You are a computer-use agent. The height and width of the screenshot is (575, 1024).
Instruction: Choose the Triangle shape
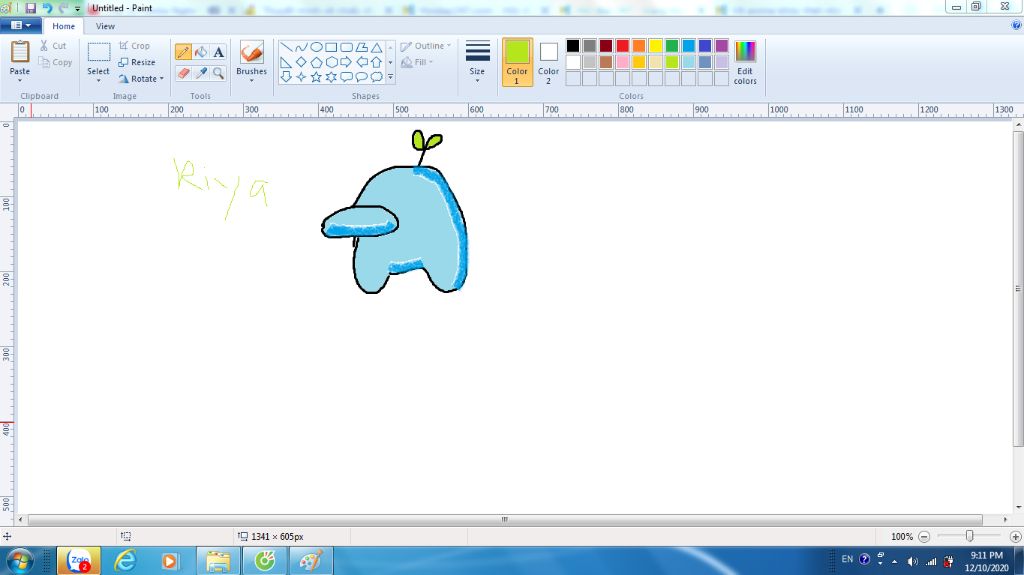(376, 47)
